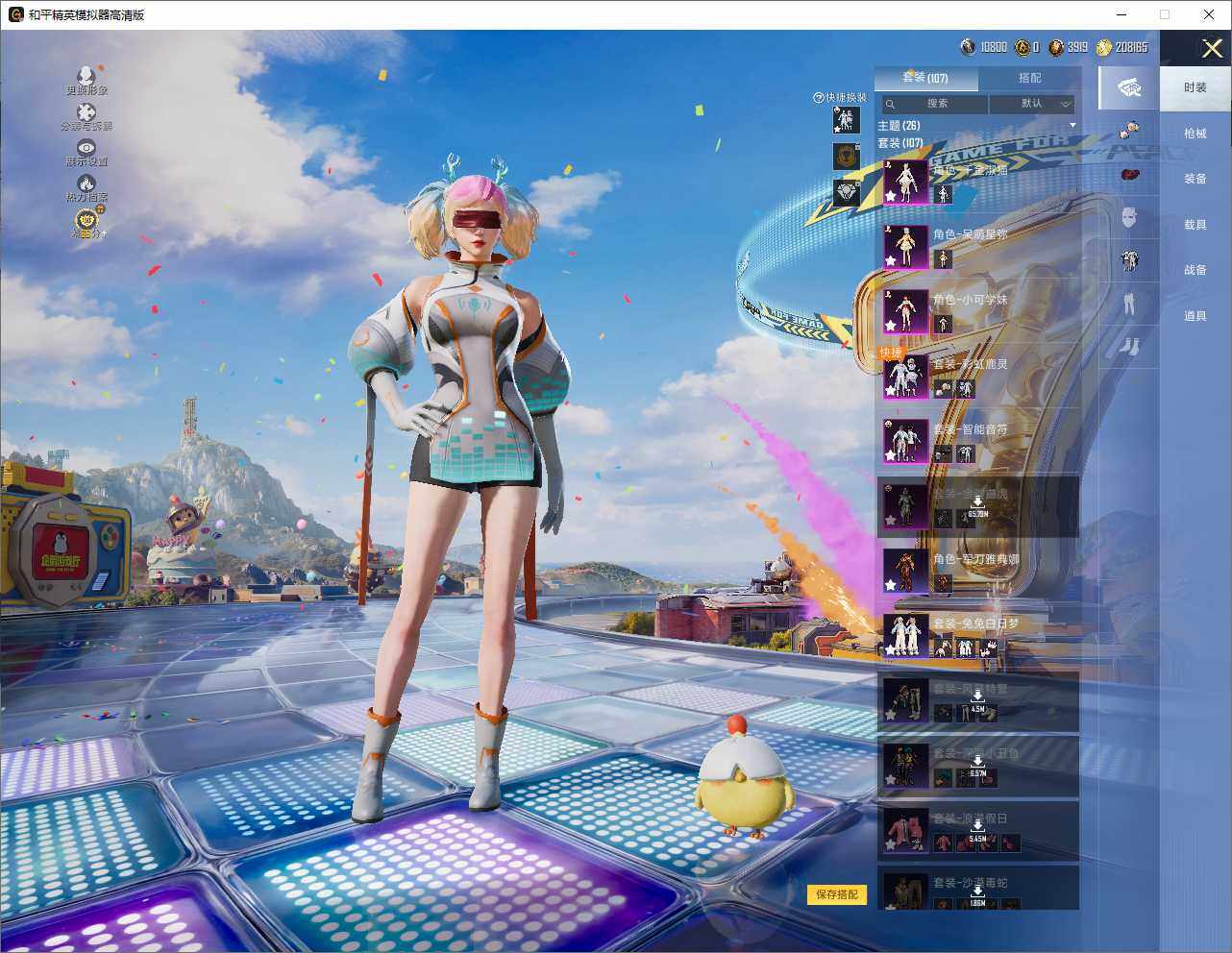This screenshot has height=953, width=1232.
Task: Switch to the 套装(107) tab
Action: [926, 78]
